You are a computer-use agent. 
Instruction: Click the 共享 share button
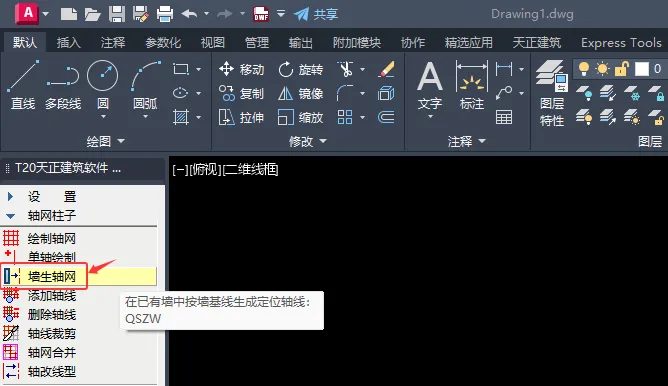click(x=316, y=14)
